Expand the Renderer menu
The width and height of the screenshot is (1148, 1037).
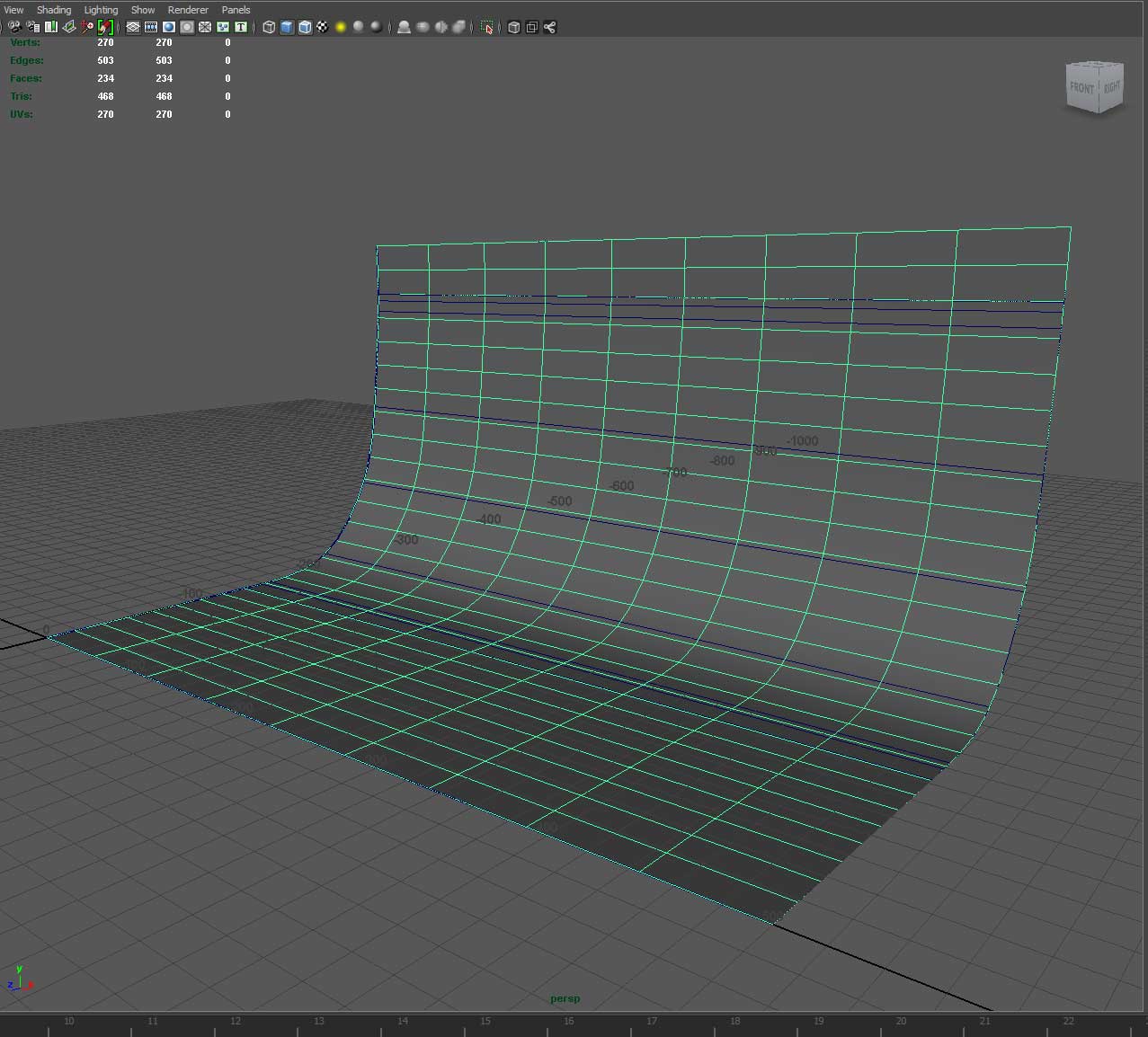(x=188, y=10)
